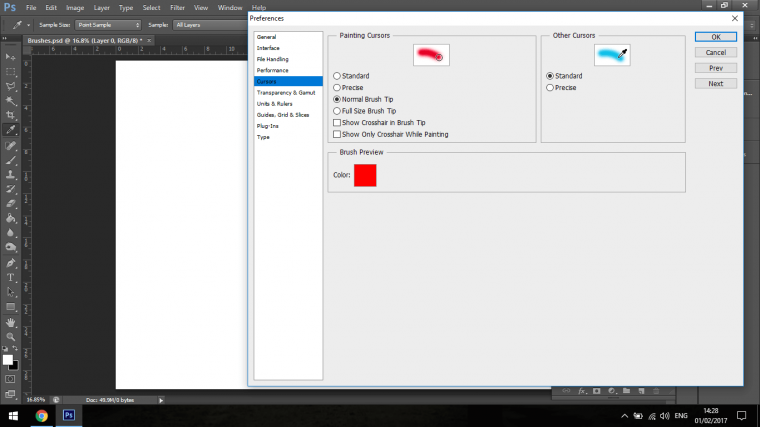760x427 pixels.
Task: Select the Path Selection tool
Action: [x=10, y=292]
